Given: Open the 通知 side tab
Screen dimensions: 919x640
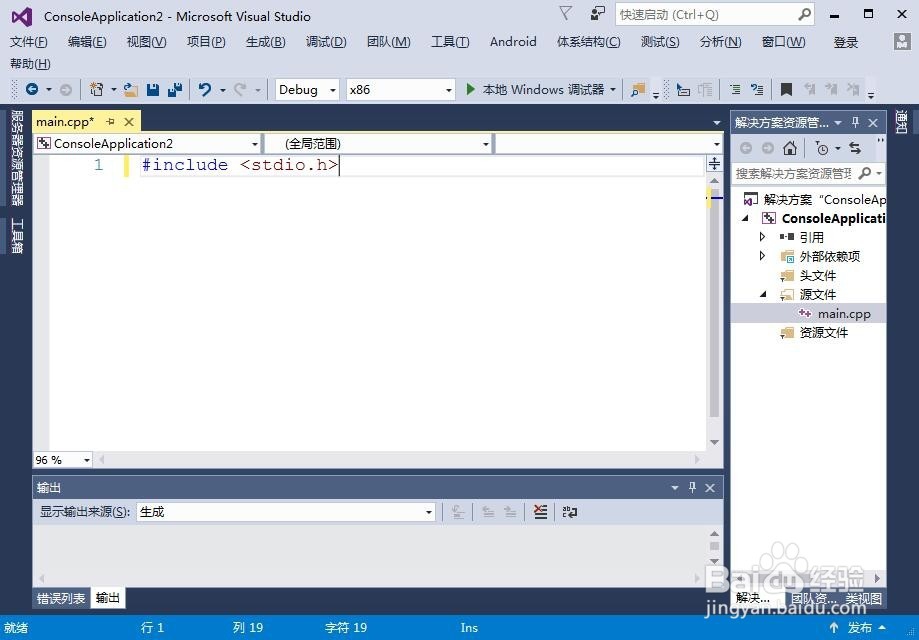Looking at the screenshot, I should pyautogui.click(x=901, y=122).
